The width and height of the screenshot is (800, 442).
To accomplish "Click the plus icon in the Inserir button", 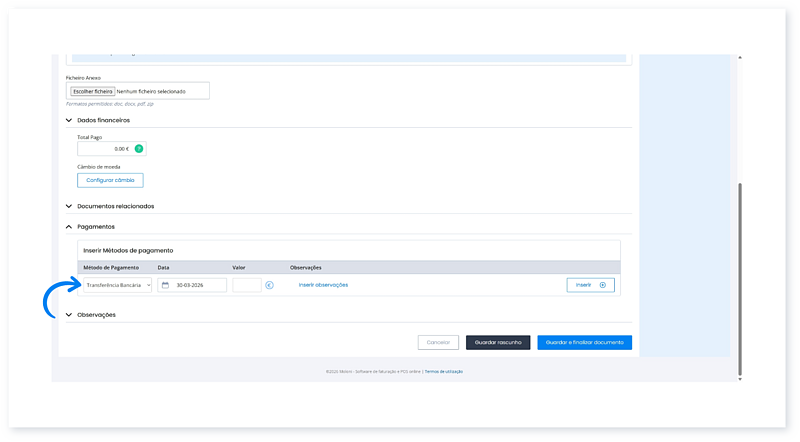I will (602, 285).
